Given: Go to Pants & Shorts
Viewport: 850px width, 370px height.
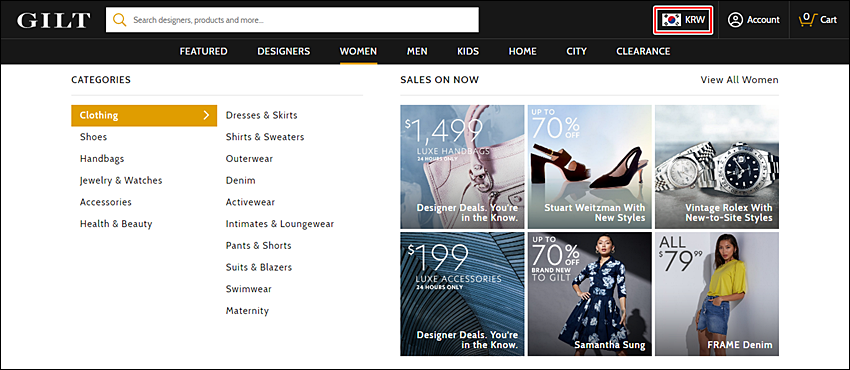Looking at the screenshot, I should tap(259, 245).
